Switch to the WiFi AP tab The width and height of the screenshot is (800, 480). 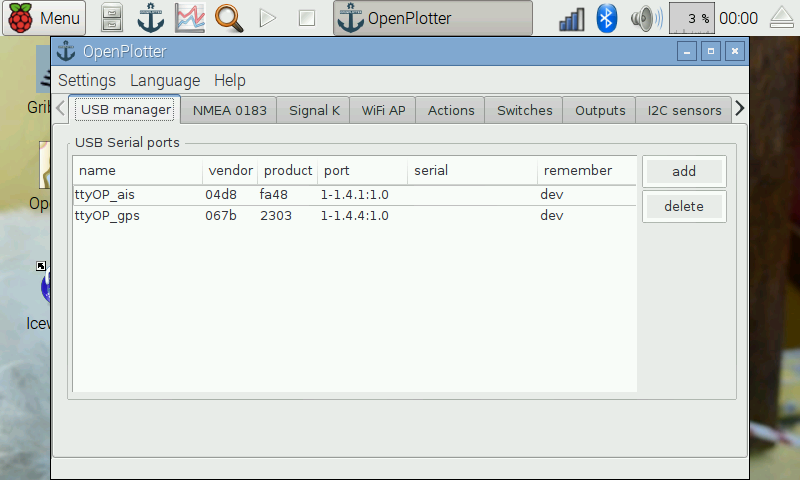(x=383, y=110)
